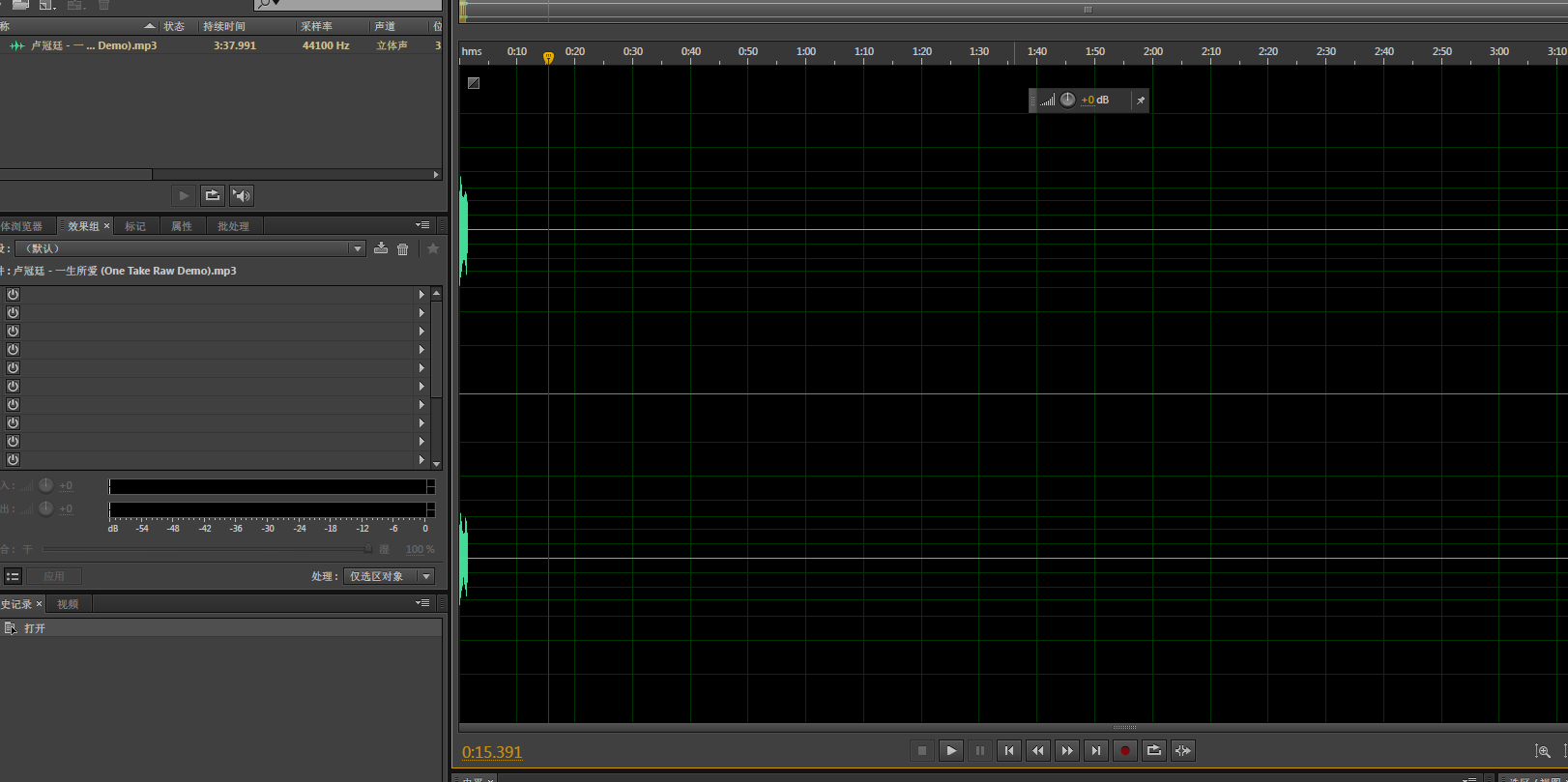
Task: Delete preset using the effects rack trash icon
Action: point(403,249)
